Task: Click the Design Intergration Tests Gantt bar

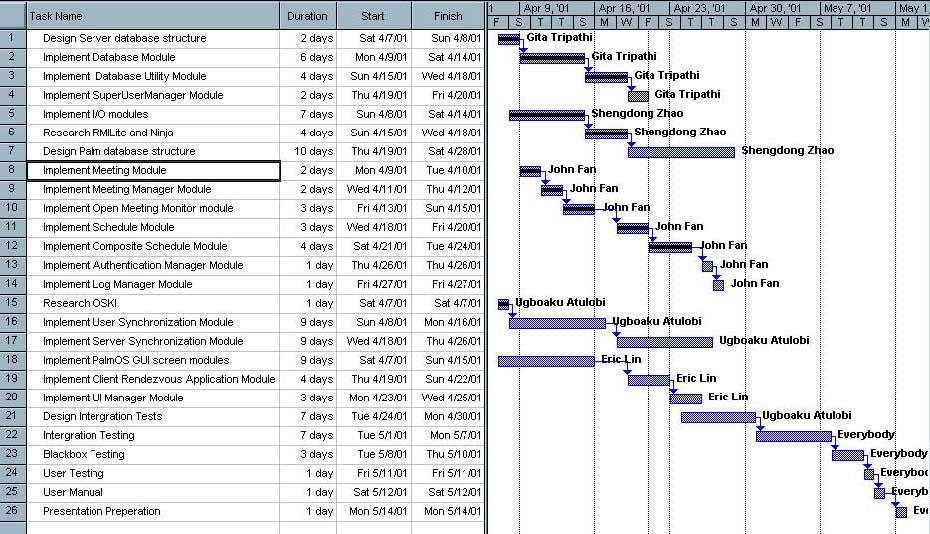Action: coord(718,417)
